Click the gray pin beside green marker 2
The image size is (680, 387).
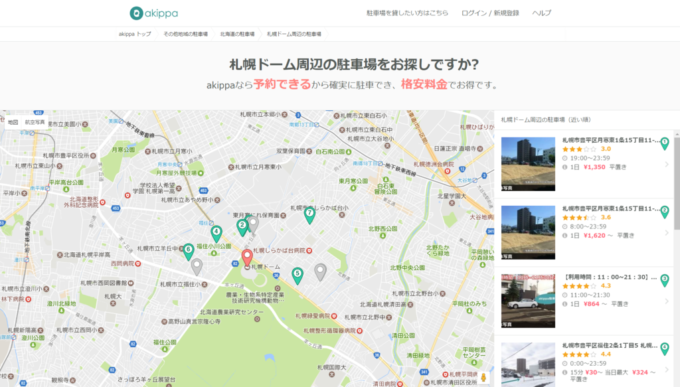(x=253, y=224)
